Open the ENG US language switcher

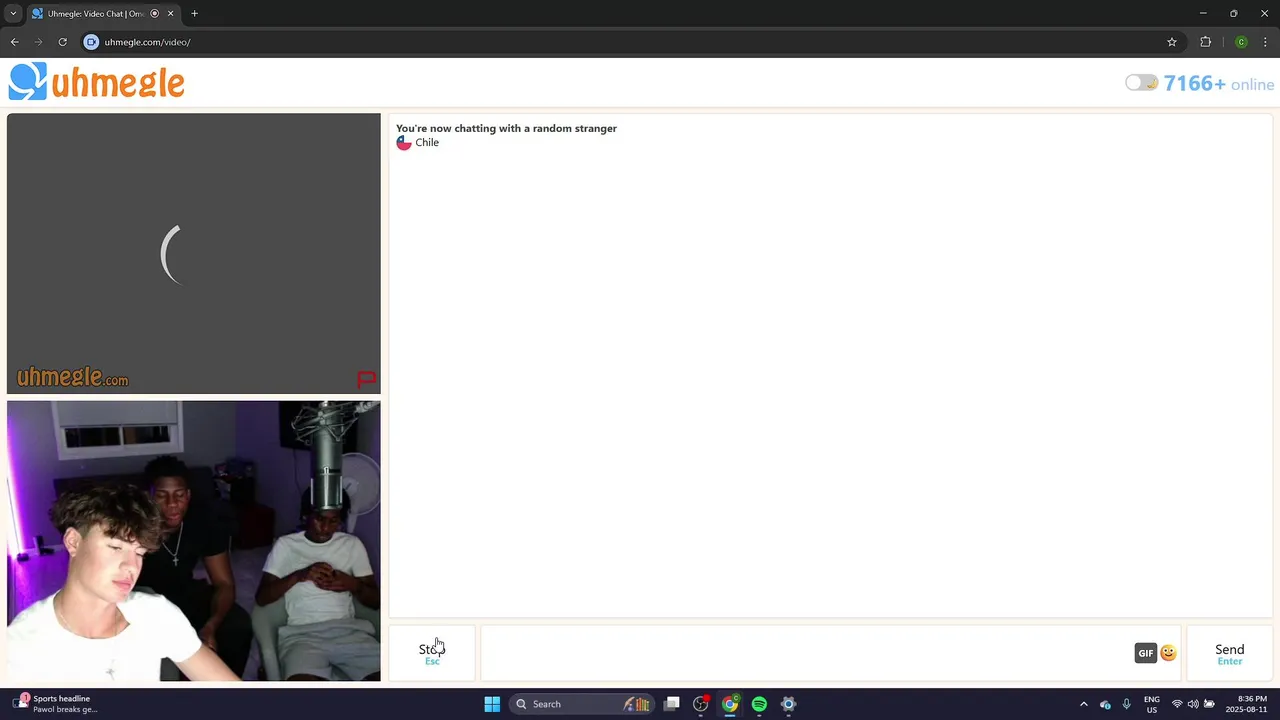(1151, 704)
